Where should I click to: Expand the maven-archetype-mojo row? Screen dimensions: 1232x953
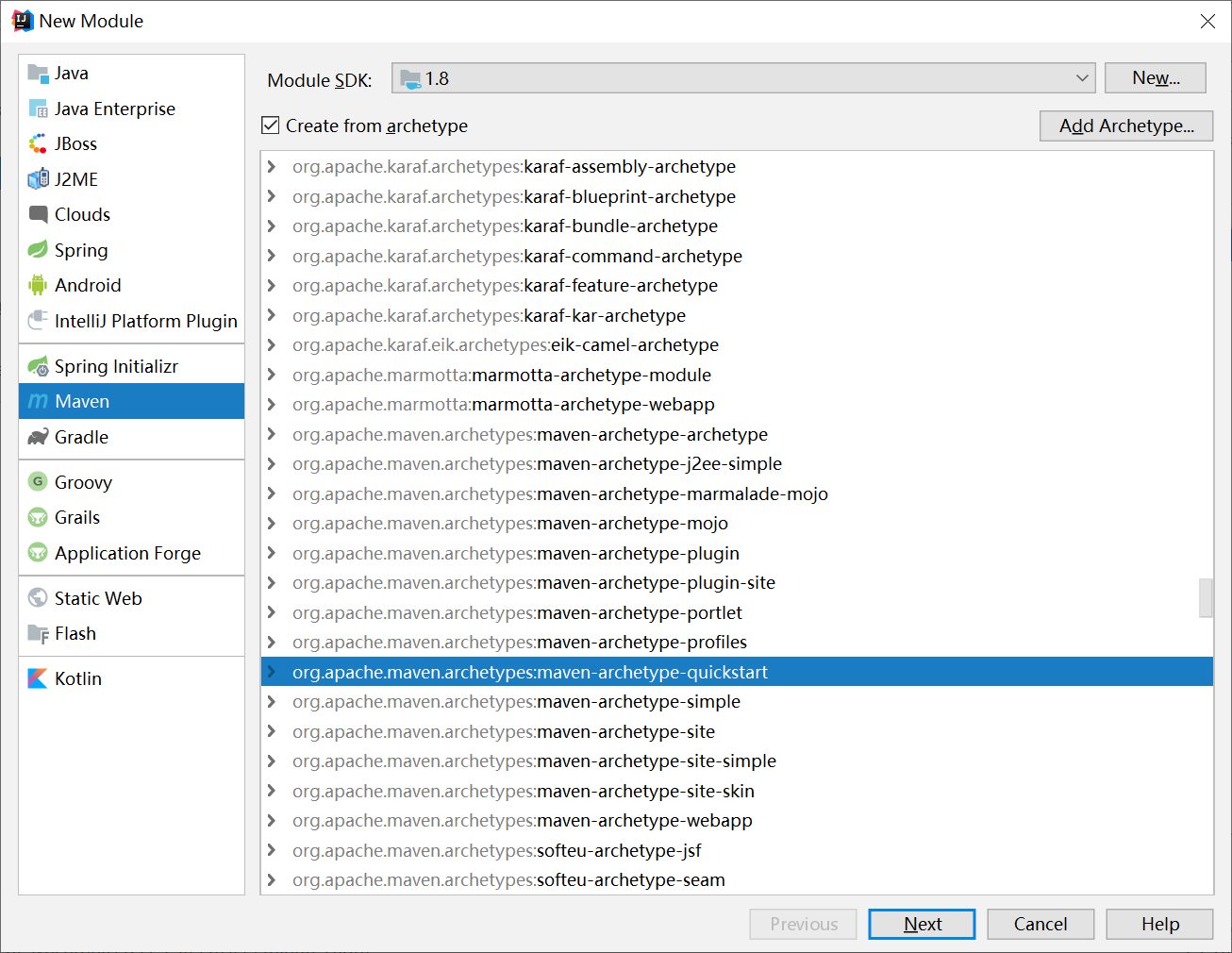(x=272, y=523)
